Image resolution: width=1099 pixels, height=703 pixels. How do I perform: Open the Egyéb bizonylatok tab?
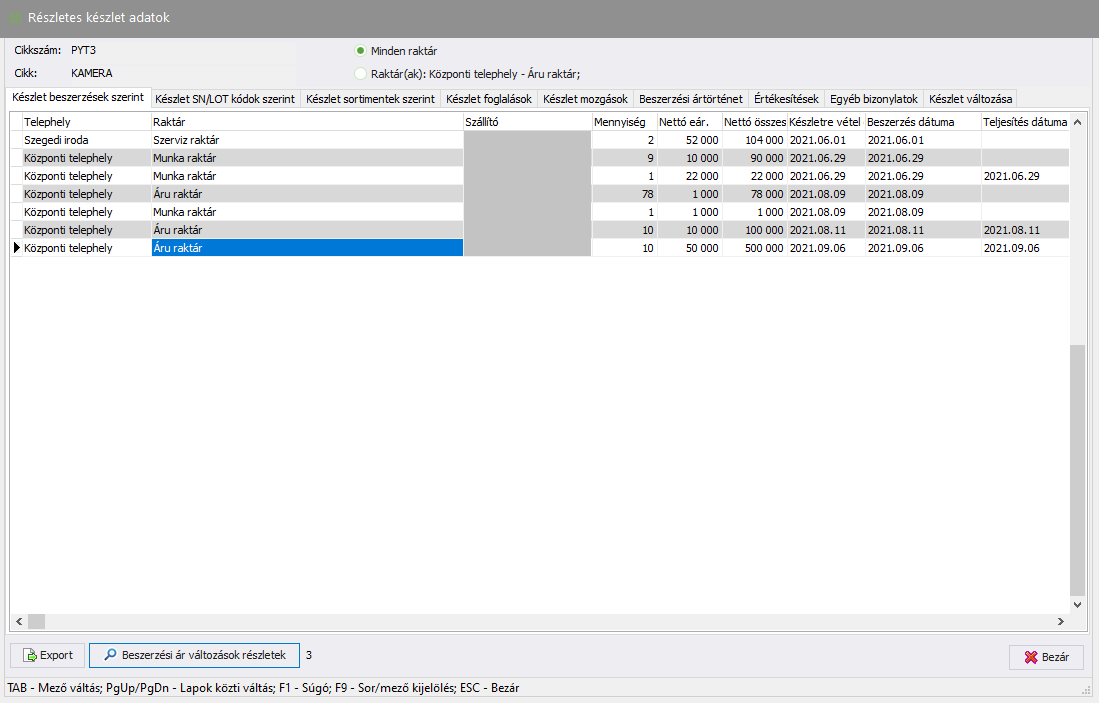pyautogui.click(x=873, y=99)
